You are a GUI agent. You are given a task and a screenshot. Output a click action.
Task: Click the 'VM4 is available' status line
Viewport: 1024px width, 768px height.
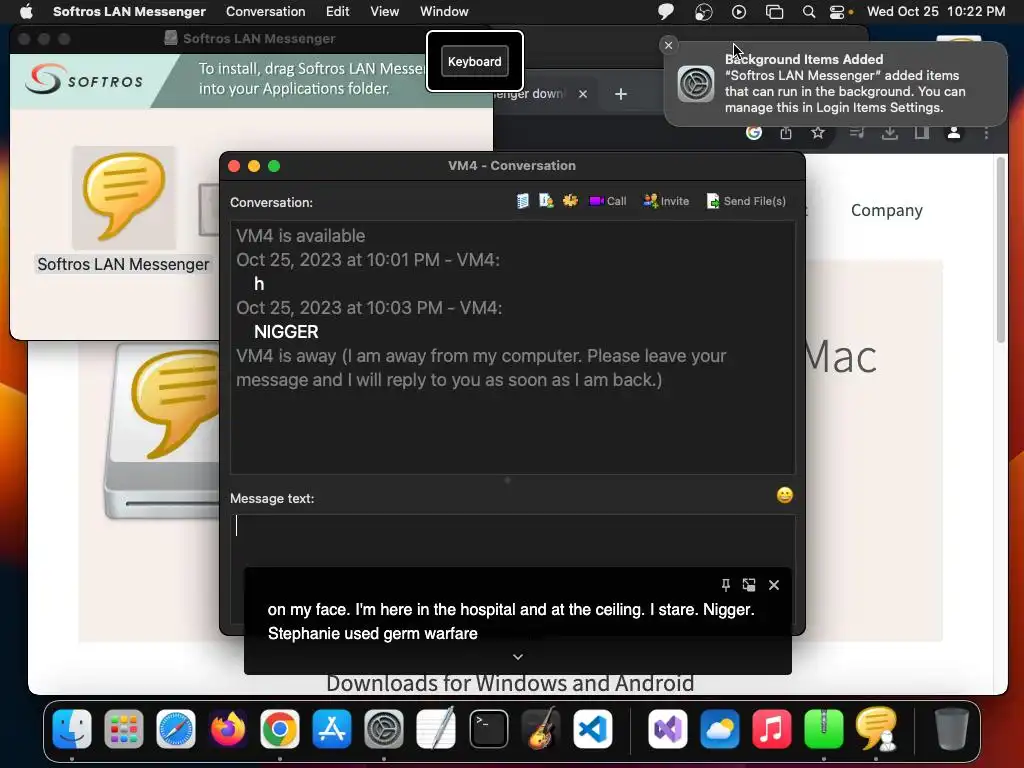300,236
